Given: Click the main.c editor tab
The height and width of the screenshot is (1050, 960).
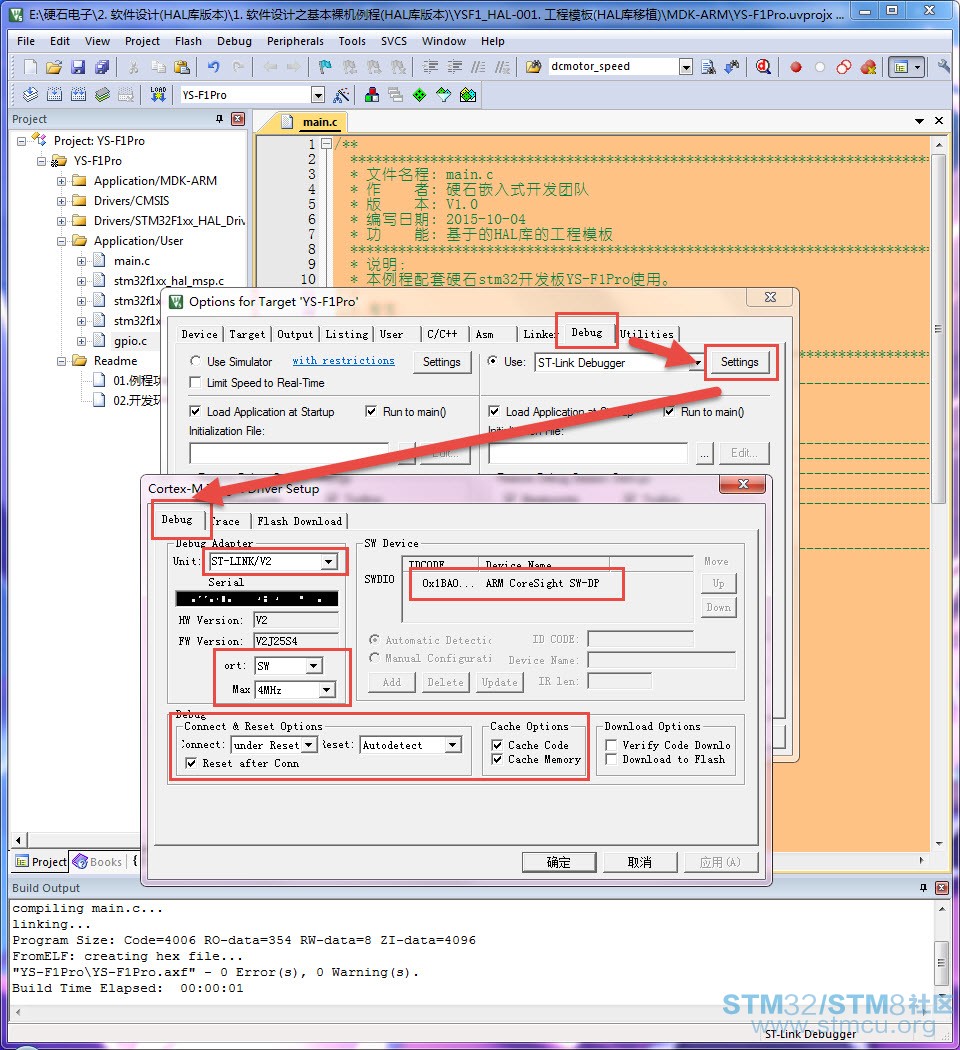Looking at the screenshot, I should [319, 122].
